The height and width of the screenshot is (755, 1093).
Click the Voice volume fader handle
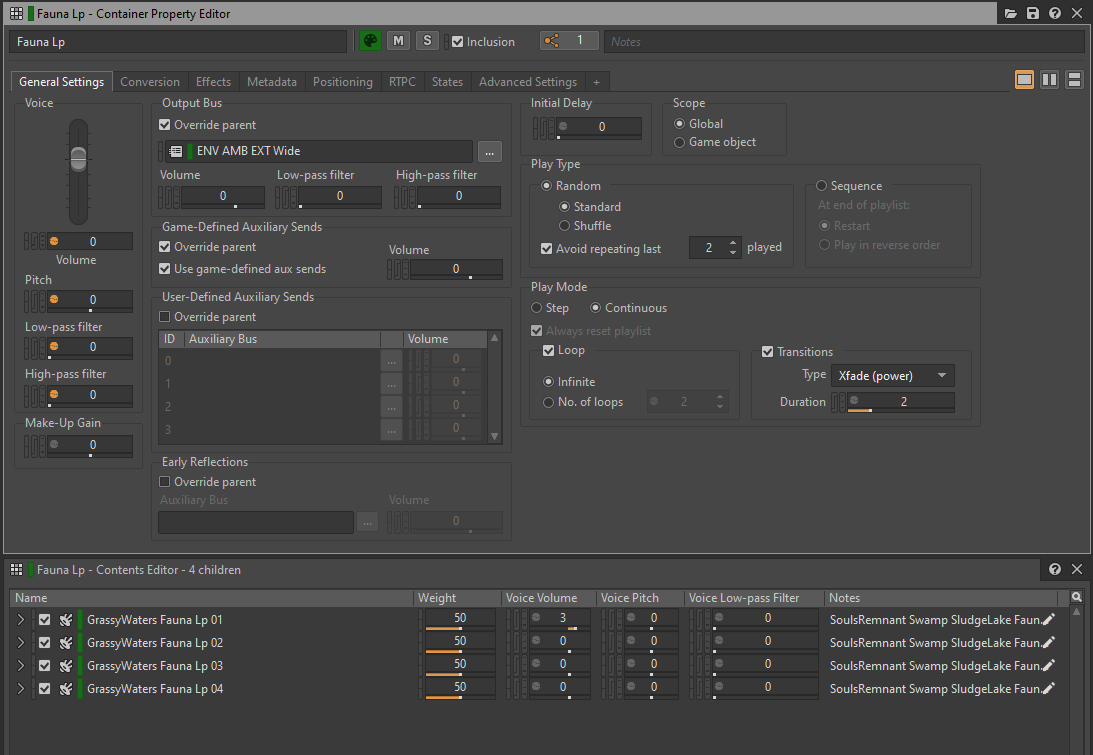[78, 157]
